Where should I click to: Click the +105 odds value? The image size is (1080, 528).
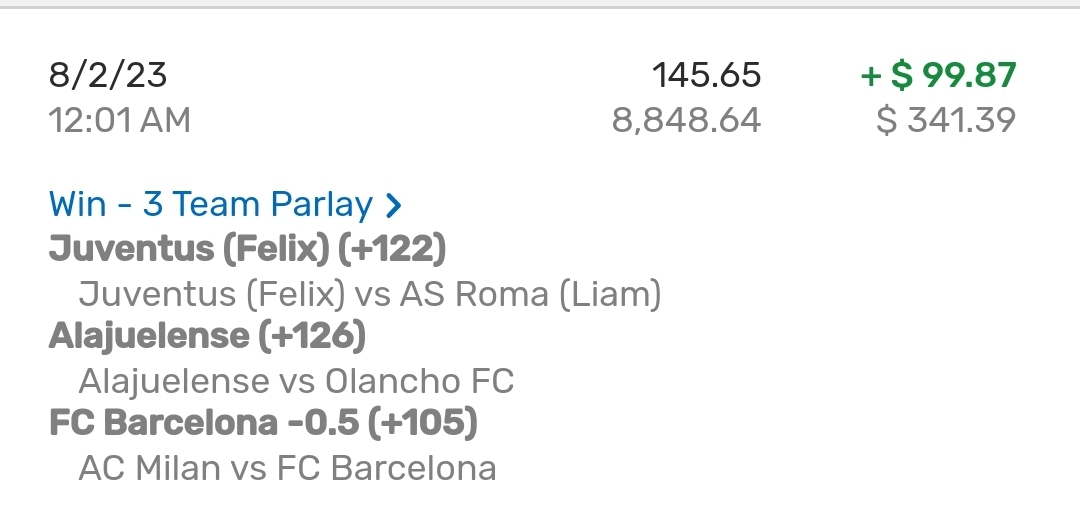pos(422,424)
